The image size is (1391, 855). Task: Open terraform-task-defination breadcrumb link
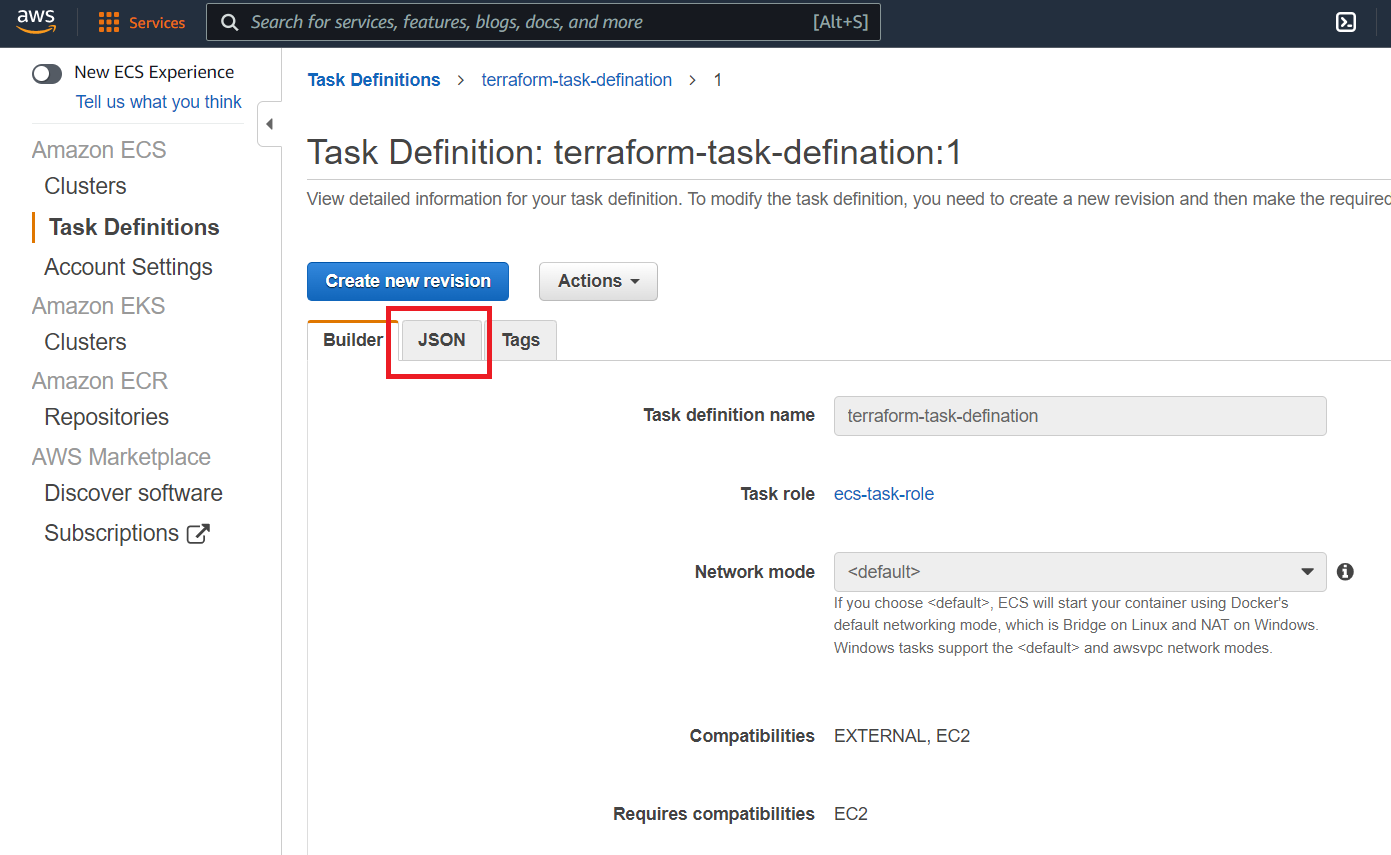tap(577, 80)
